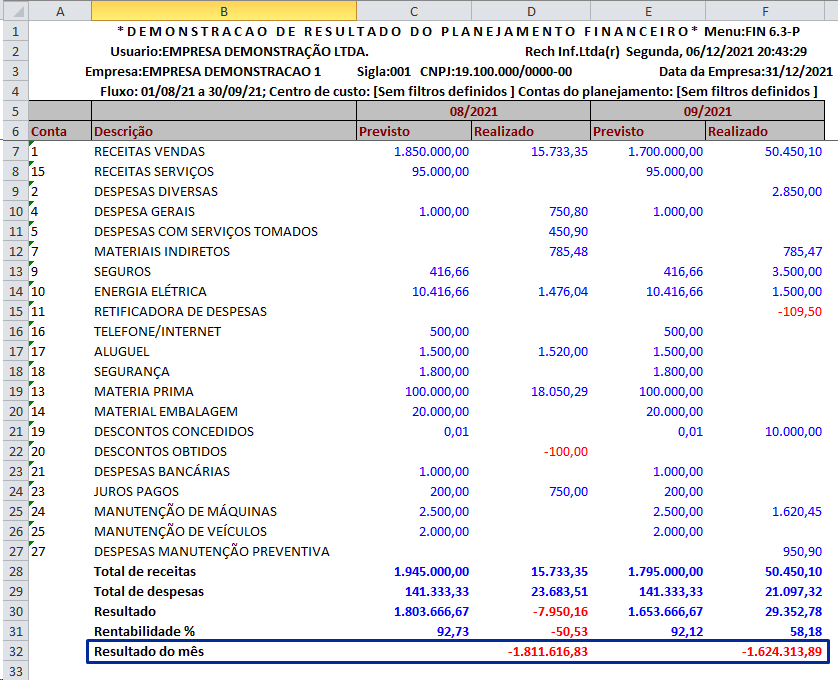The image size is (838, 680).
Task: Click the 08/2021 month header cell
Action: tap(472, 111)
